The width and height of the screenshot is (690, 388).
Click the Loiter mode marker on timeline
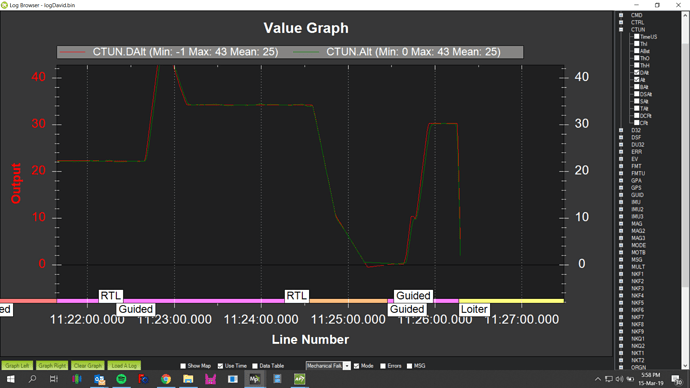point(474,309)
